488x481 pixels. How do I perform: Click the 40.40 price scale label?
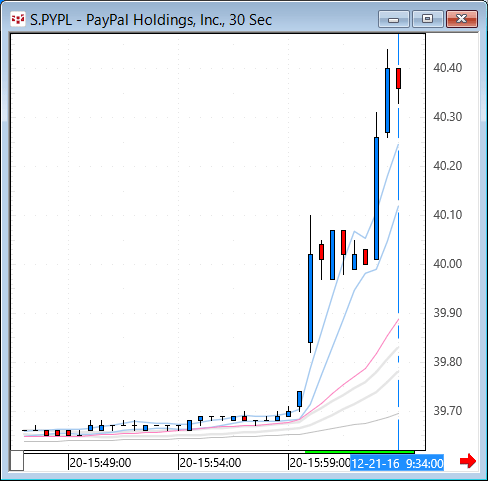448,68
